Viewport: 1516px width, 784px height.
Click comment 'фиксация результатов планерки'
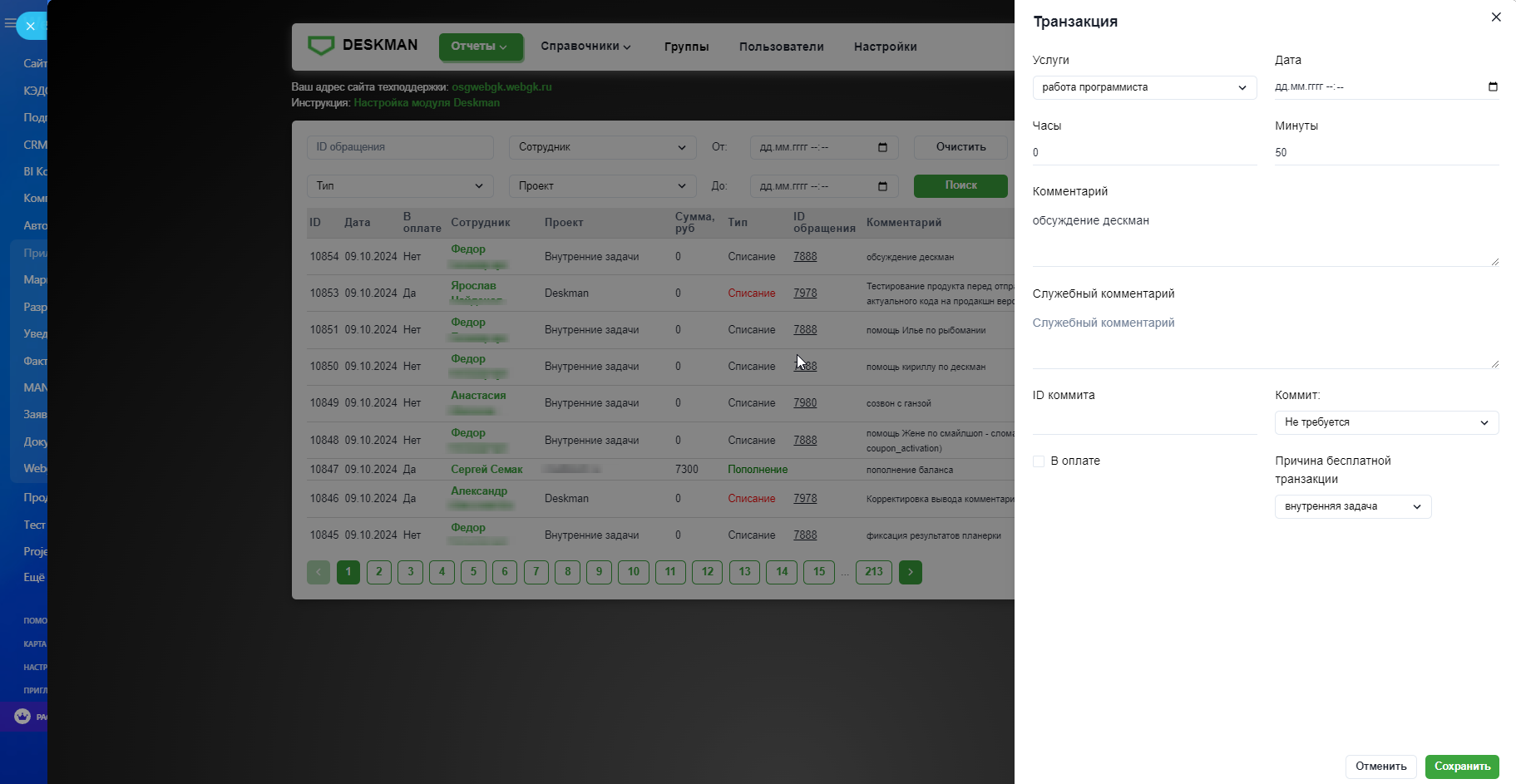[934, 535]
